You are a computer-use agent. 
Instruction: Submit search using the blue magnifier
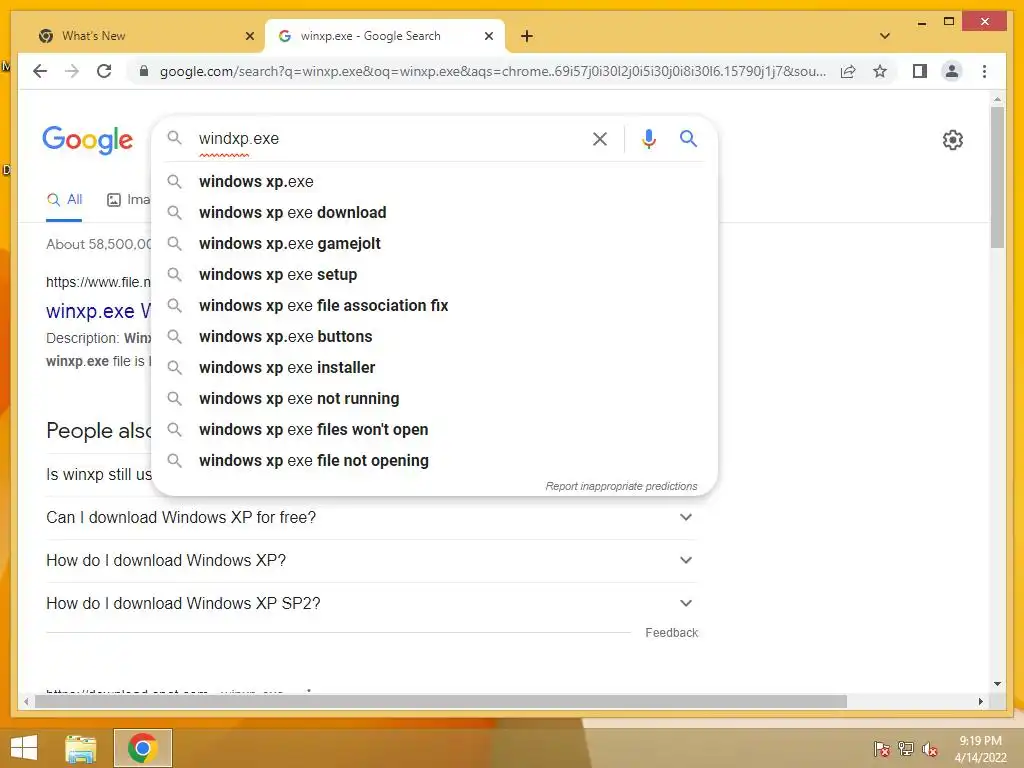(x=688, y=138)
